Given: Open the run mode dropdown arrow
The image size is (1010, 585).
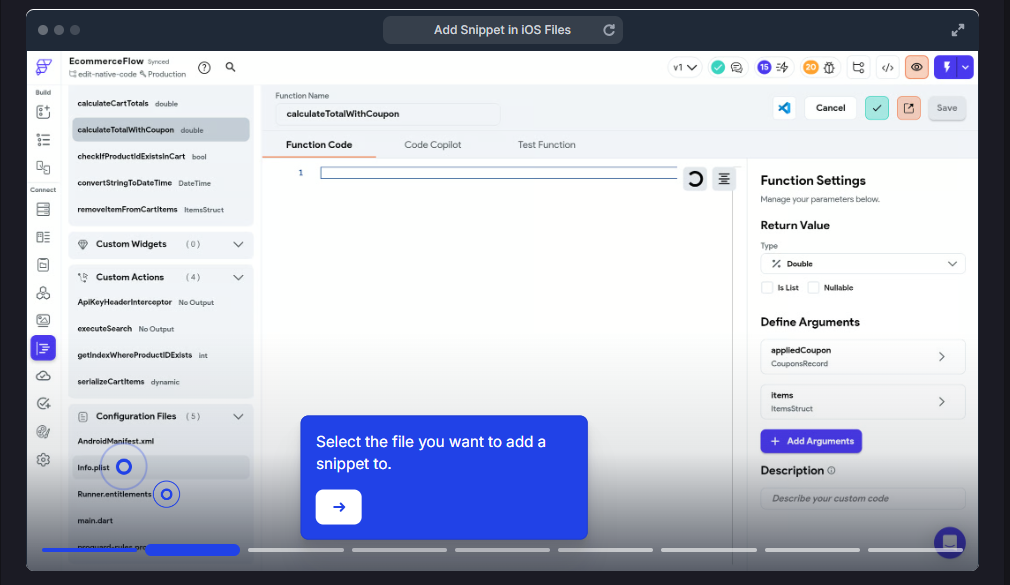Looking at the screenshot, I should pos(965,67).
